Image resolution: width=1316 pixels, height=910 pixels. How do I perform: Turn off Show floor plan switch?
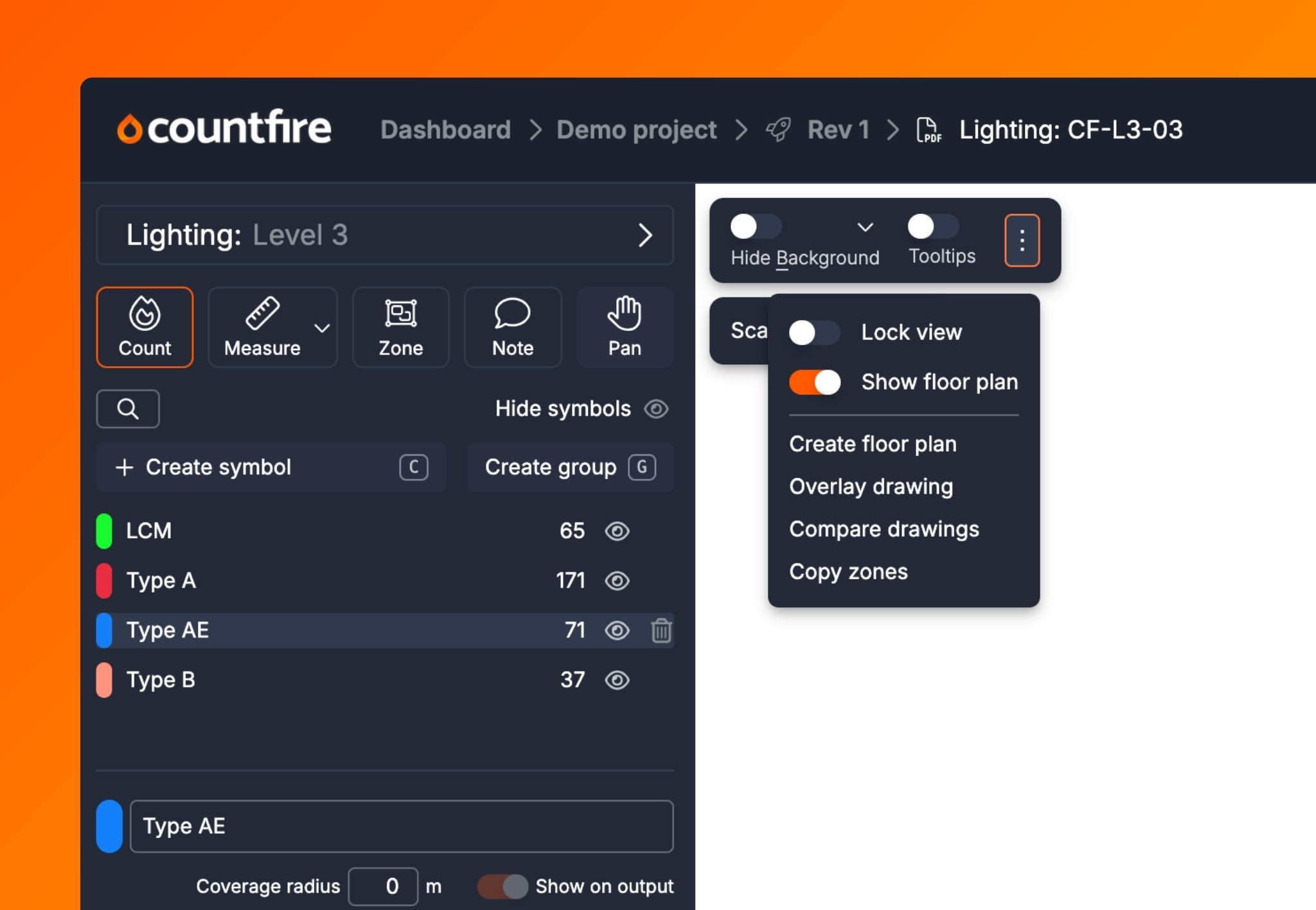(x=815, y=382)
